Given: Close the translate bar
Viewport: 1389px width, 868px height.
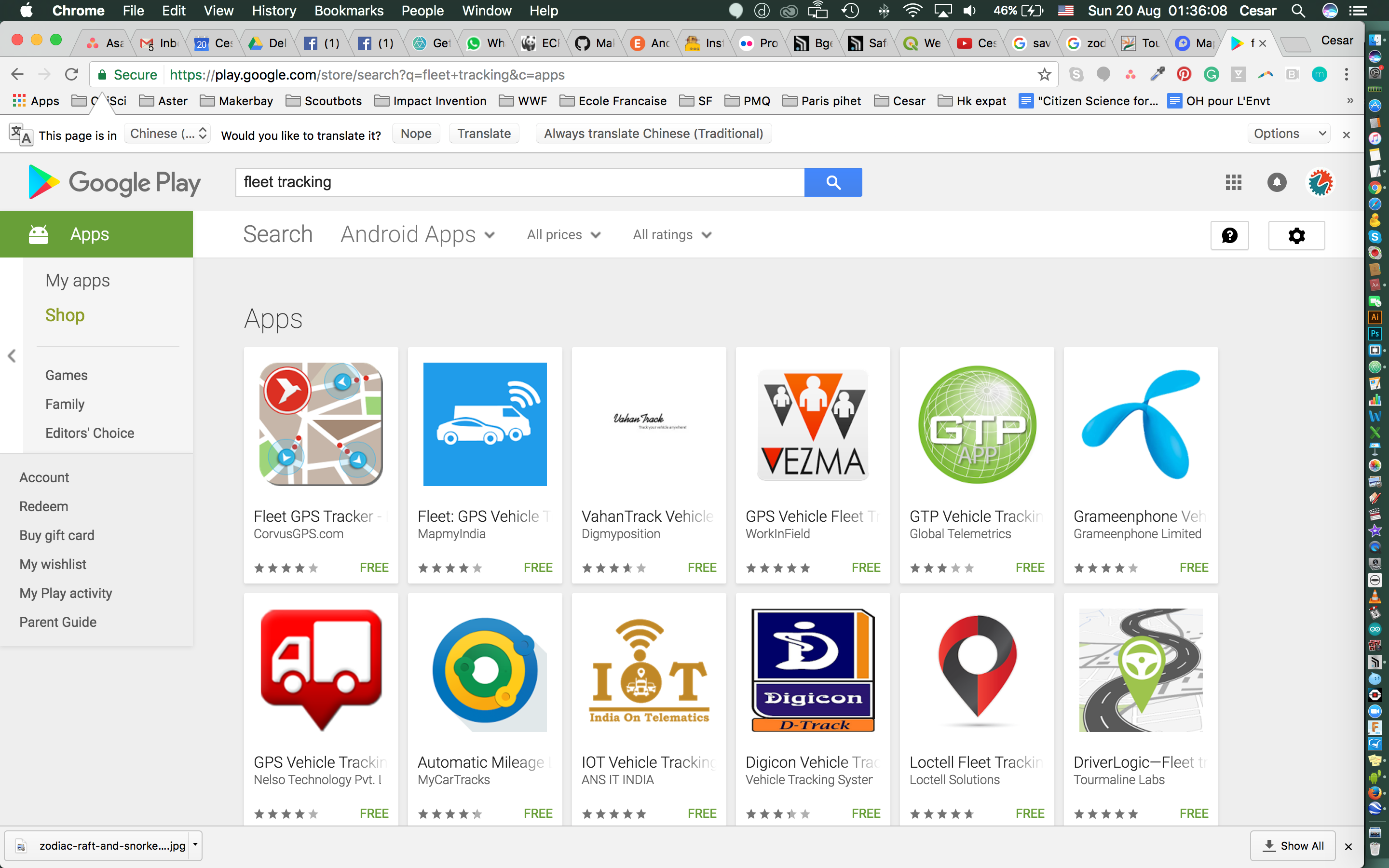Looking at the screenshot, I should point(1346,135).
